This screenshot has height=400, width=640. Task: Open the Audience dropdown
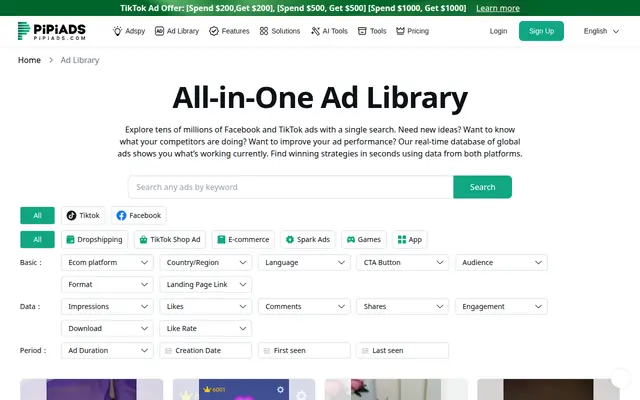click(501, 262)
